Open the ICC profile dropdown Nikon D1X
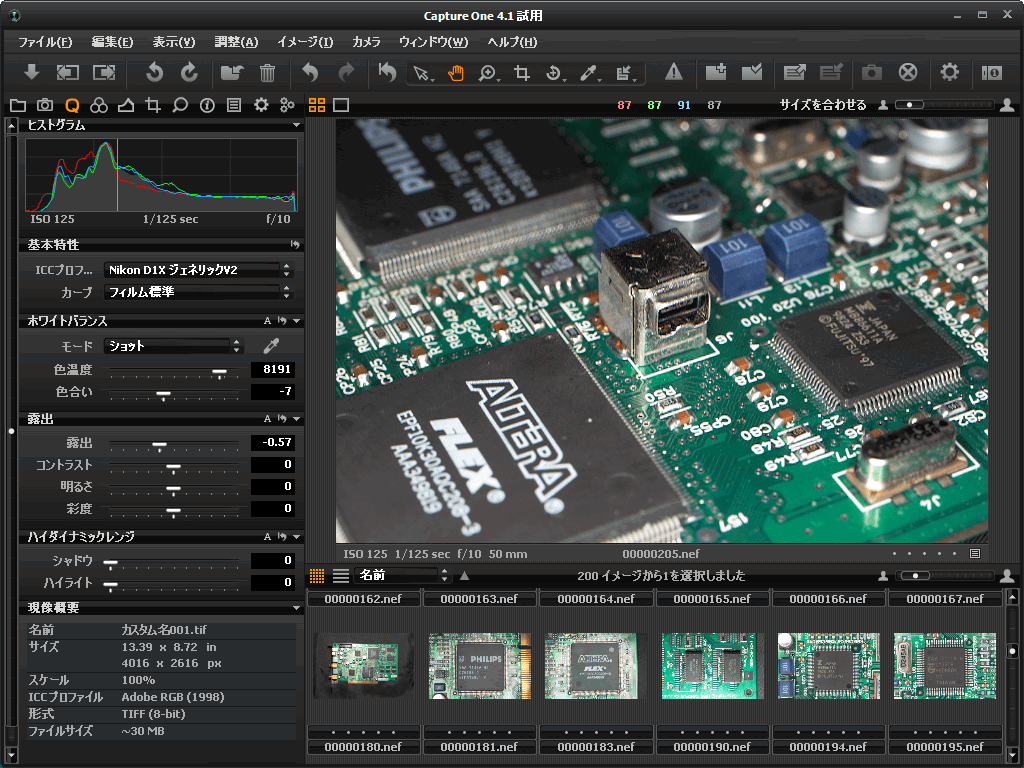Image resolution: width=1024 pixels, height=768 pixels. tap(199, 270)
